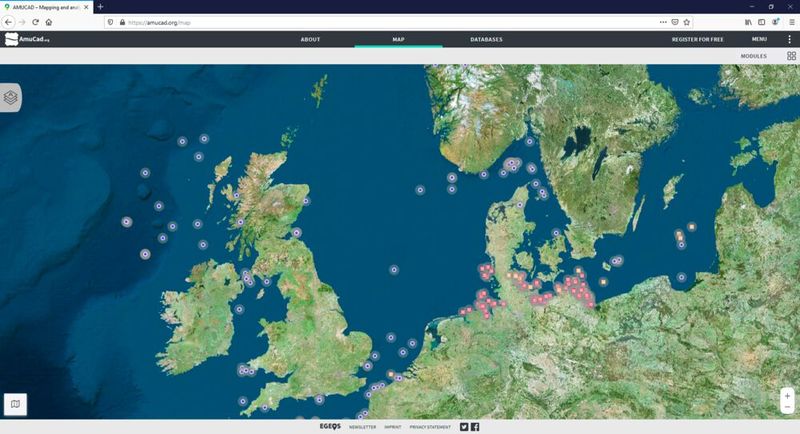This screenshot has height=434, width=800.
Task: Close the AMUCAD browser tab
Action: pos(86,7)
